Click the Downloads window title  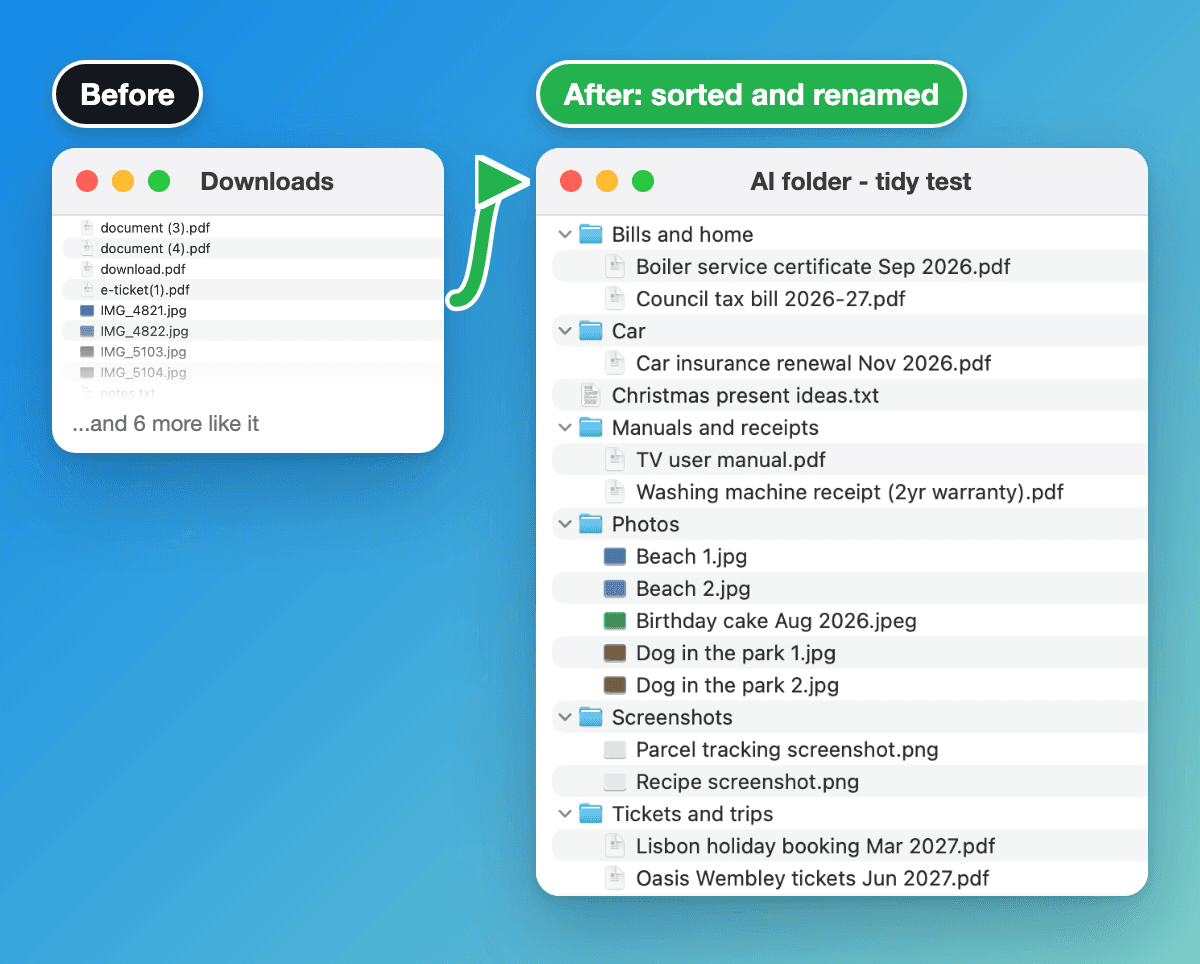[x=267, y=182]
